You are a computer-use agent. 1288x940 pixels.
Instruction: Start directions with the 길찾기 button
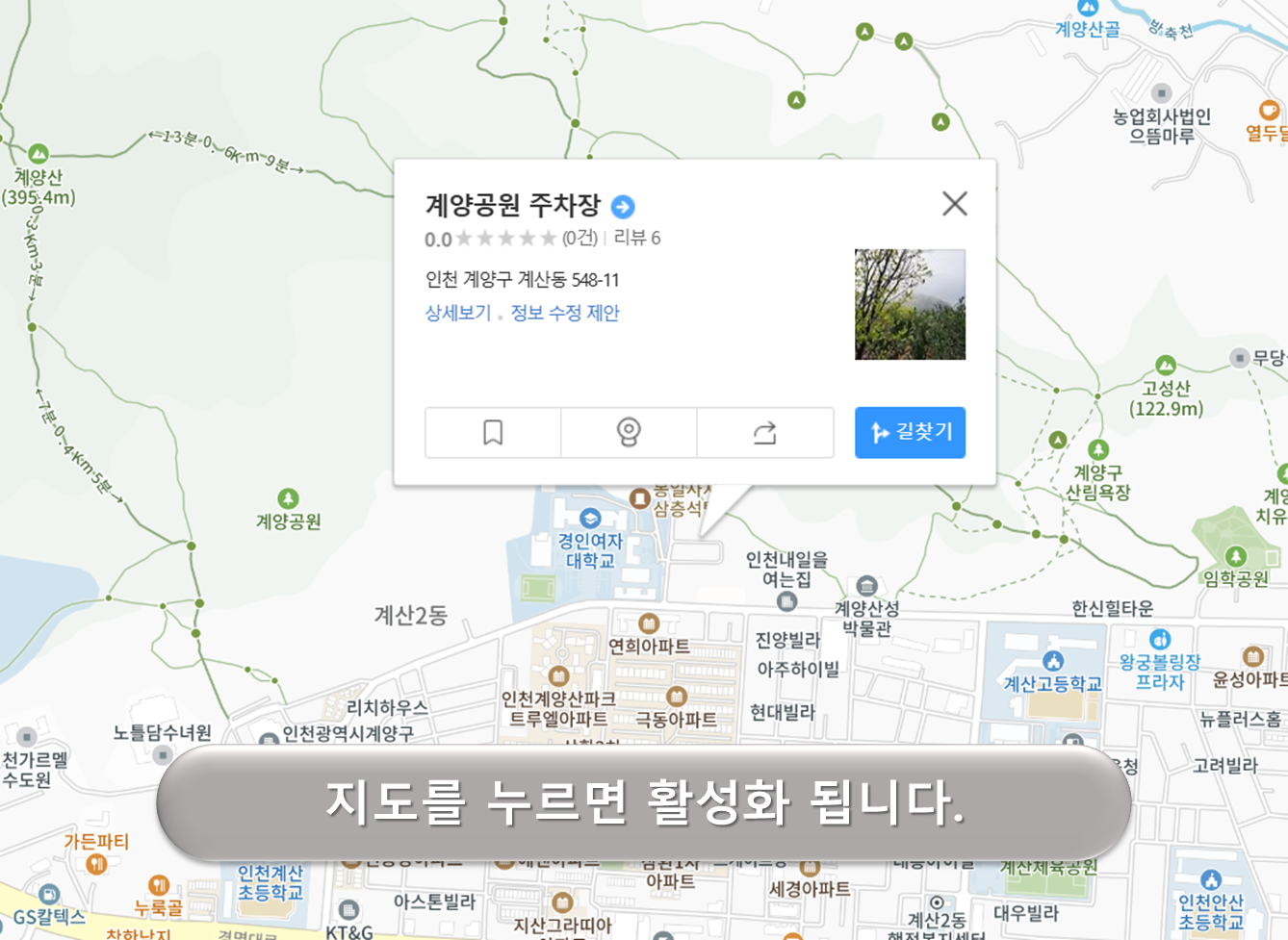pos(909,432)
